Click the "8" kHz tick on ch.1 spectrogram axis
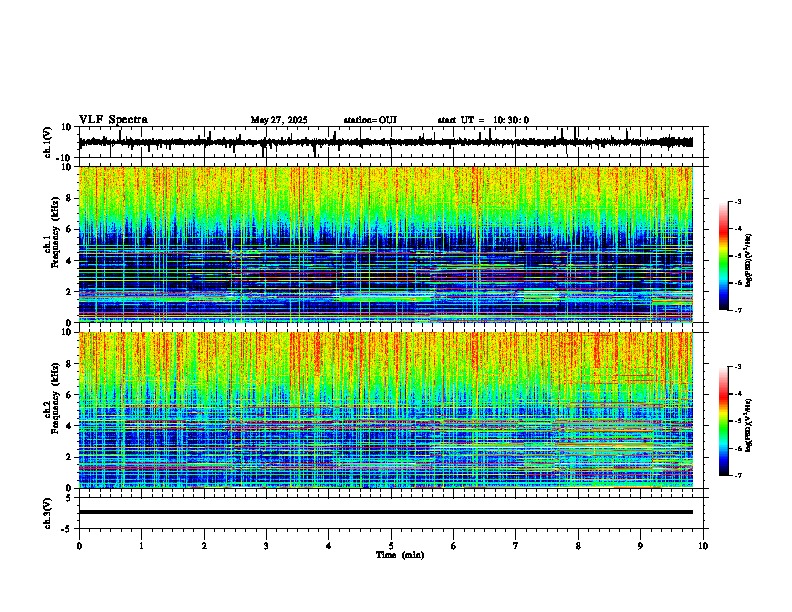792x612 pixels. point(70,198)
